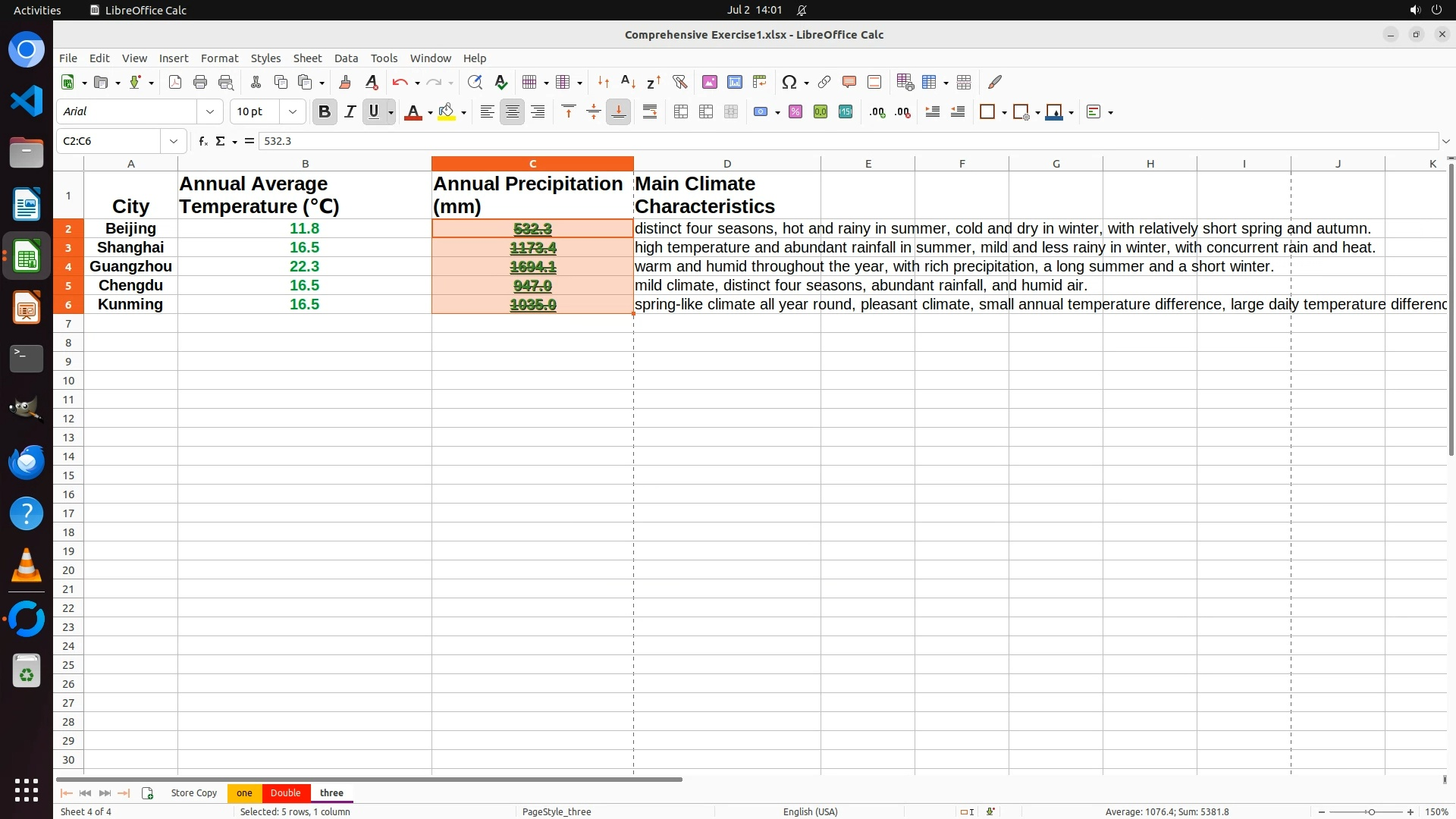Click the Format as Percent icon
This screenshot has width=1456, height=819.
pyautogui.click(x=795, y=112)
